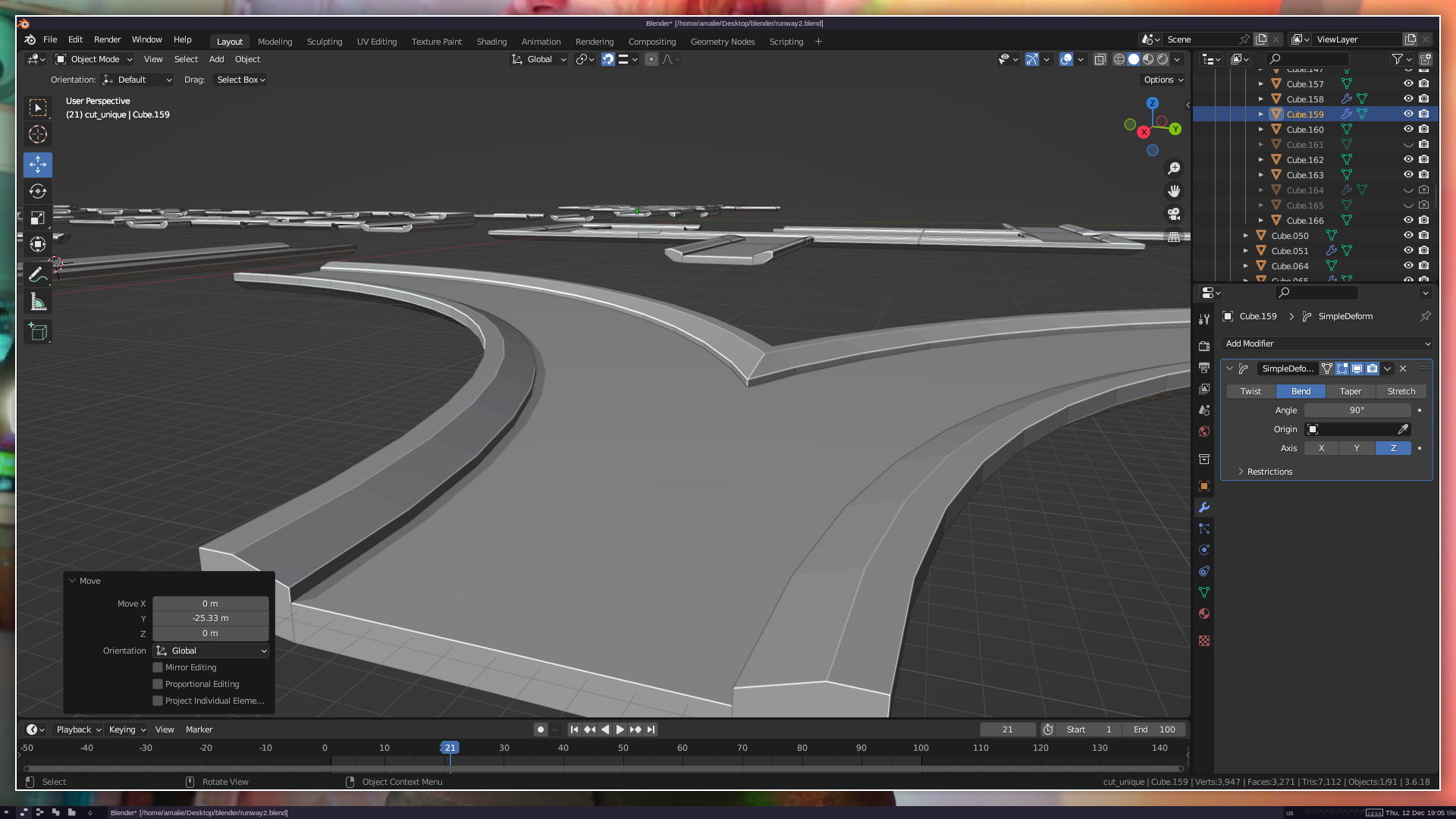Open the Object Mode dropdown
The image size is (1456, 819).
[x=94, y=59]
